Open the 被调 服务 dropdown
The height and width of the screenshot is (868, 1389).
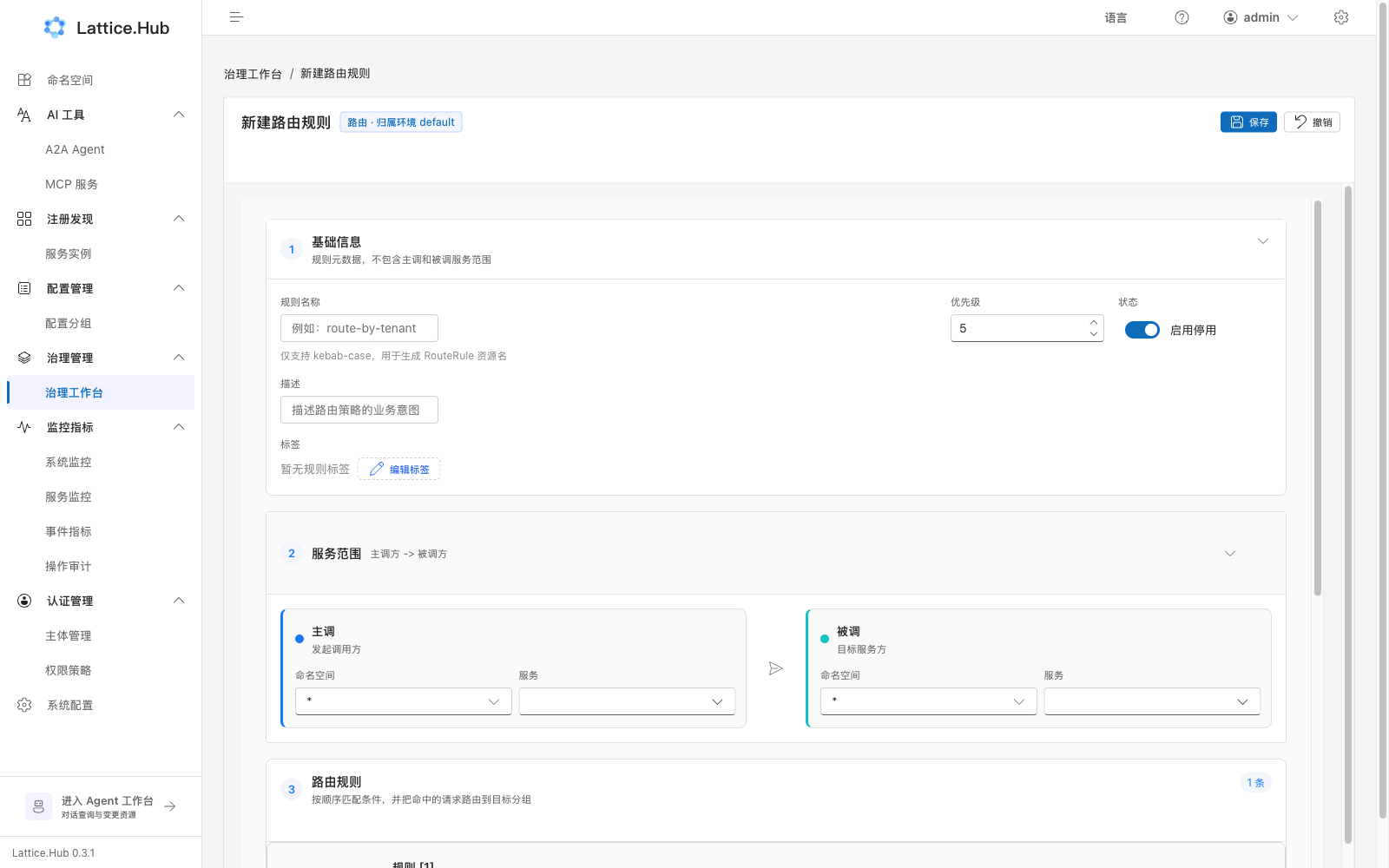1152,701
